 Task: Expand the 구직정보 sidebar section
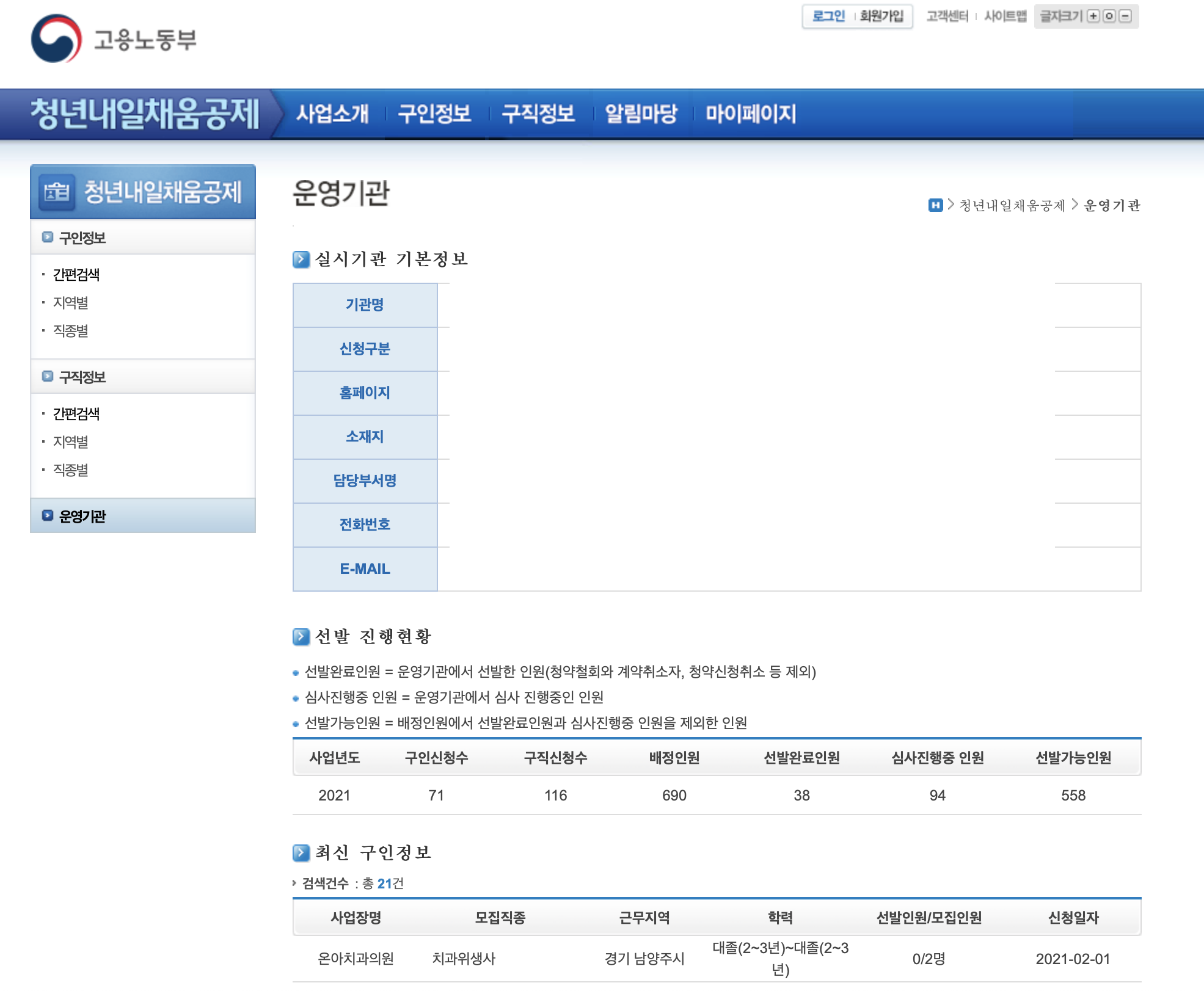pyautogui.click(x=82, y=377)
